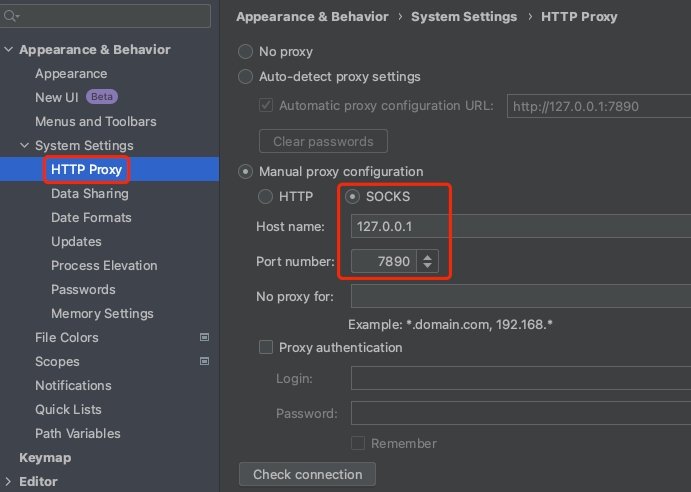Click the automatic proxy configuration URL field
Viewport: 691px width, 492px height.
pos(599,106)
